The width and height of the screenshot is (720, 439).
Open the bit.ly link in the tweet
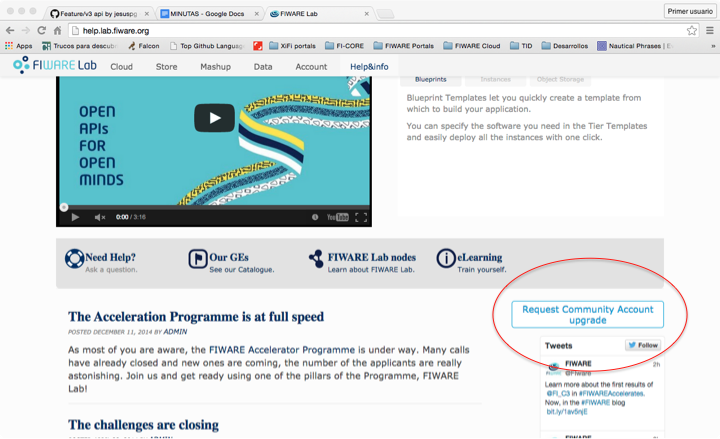pos(567,412)
